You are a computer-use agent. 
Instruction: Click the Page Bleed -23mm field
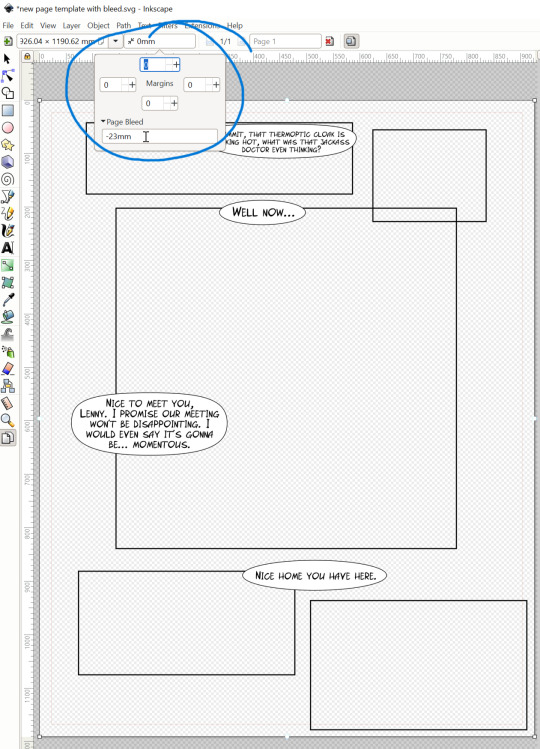click(x=160, y=137)
